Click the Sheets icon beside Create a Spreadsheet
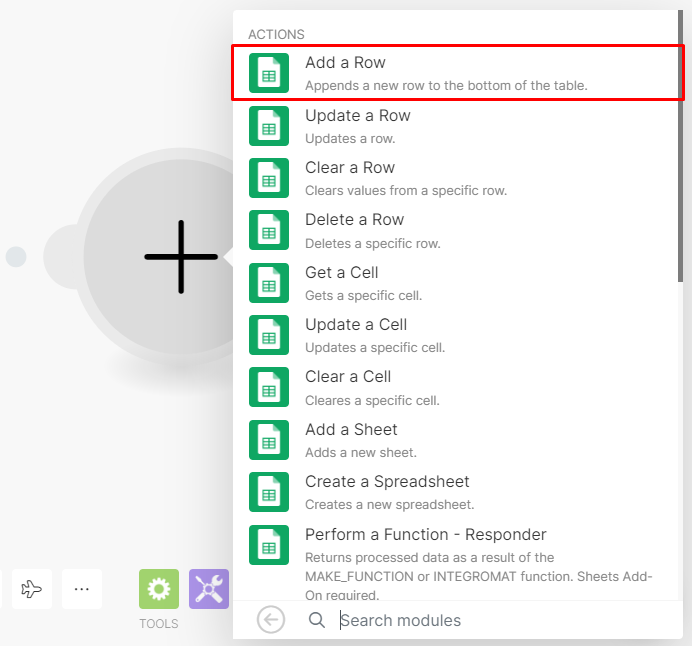The image size is (692, 646). click(269, 492)
